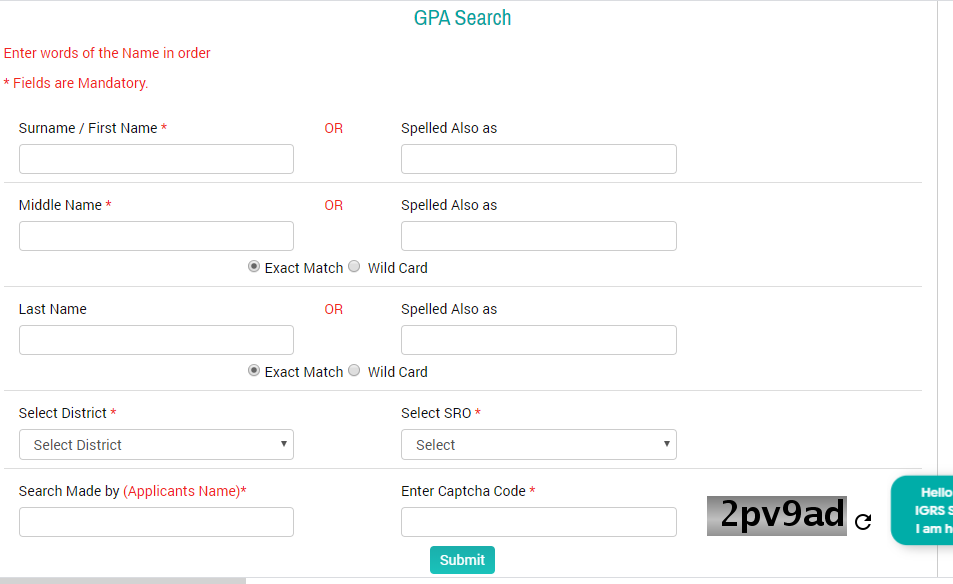Screen dimensions: 953x584
Task: Click Spelled Also as field beside Surname
Action: (539, 158)
